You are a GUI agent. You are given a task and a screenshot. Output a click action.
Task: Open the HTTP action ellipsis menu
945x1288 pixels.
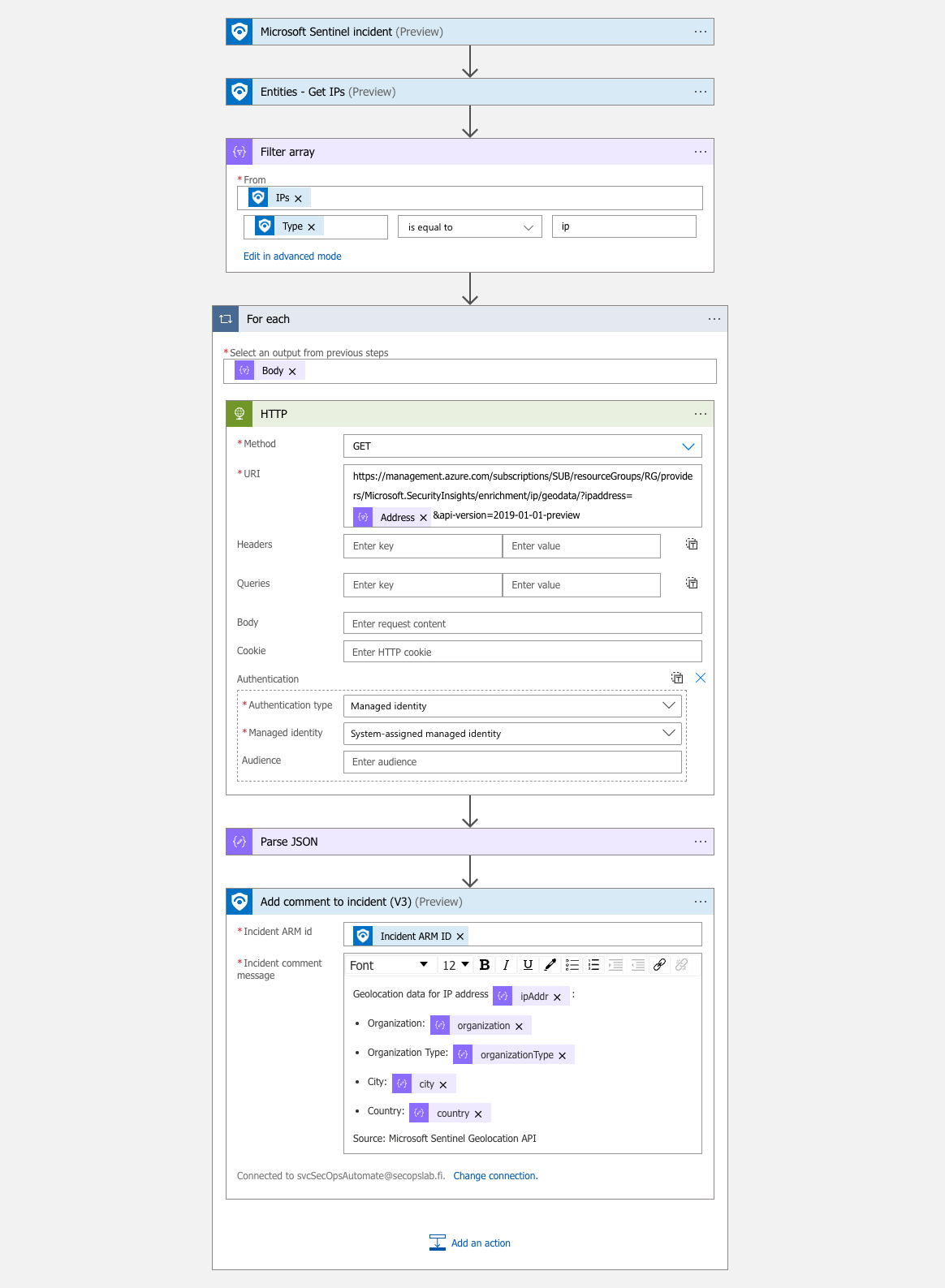tap(701, 414)
